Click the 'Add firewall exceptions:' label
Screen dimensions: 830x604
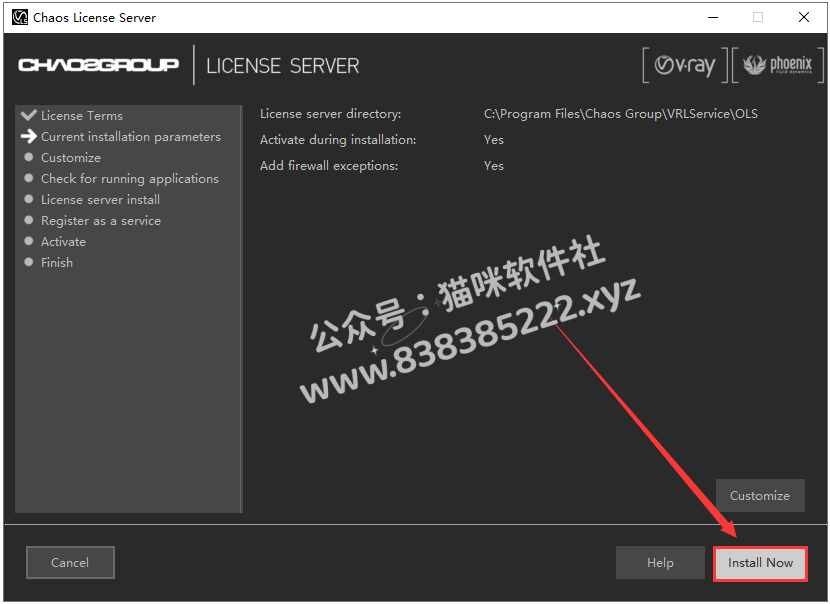pos(329,166)
